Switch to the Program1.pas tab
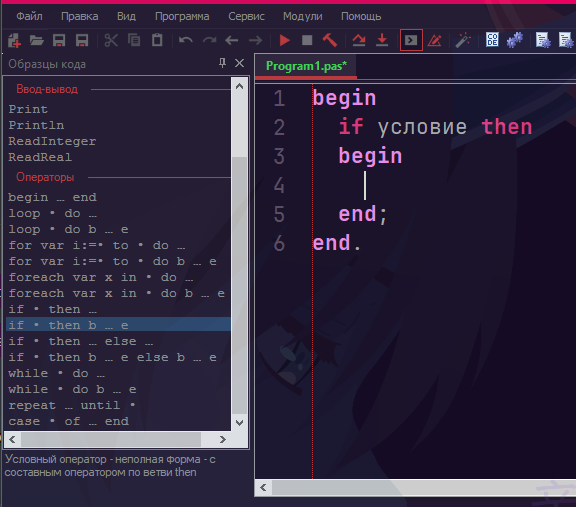The image size is (576, 507). pyautogui.click(x=306, y=66)
